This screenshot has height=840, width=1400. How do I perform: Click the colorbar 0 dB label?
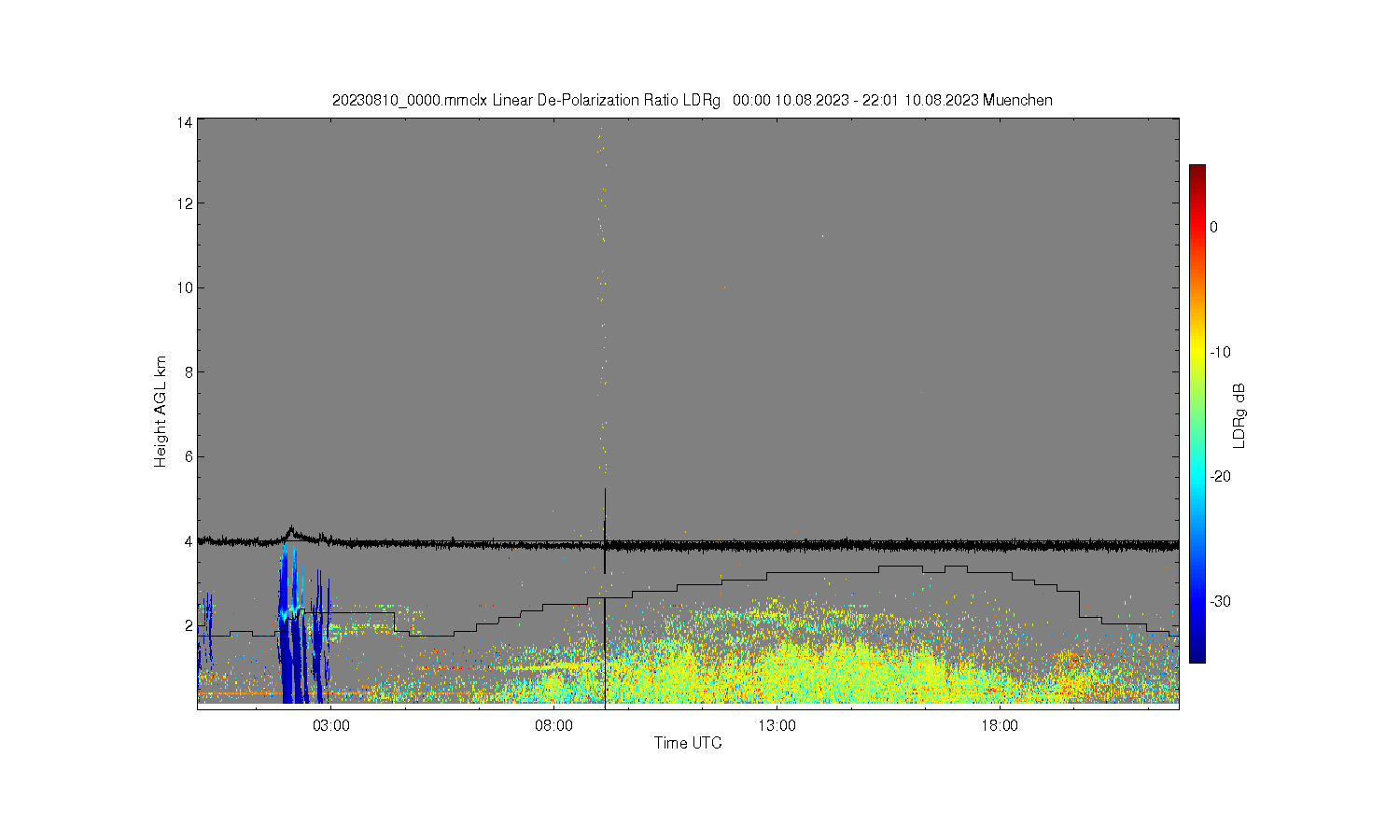pyautogui.click(x=1213, y=227)
